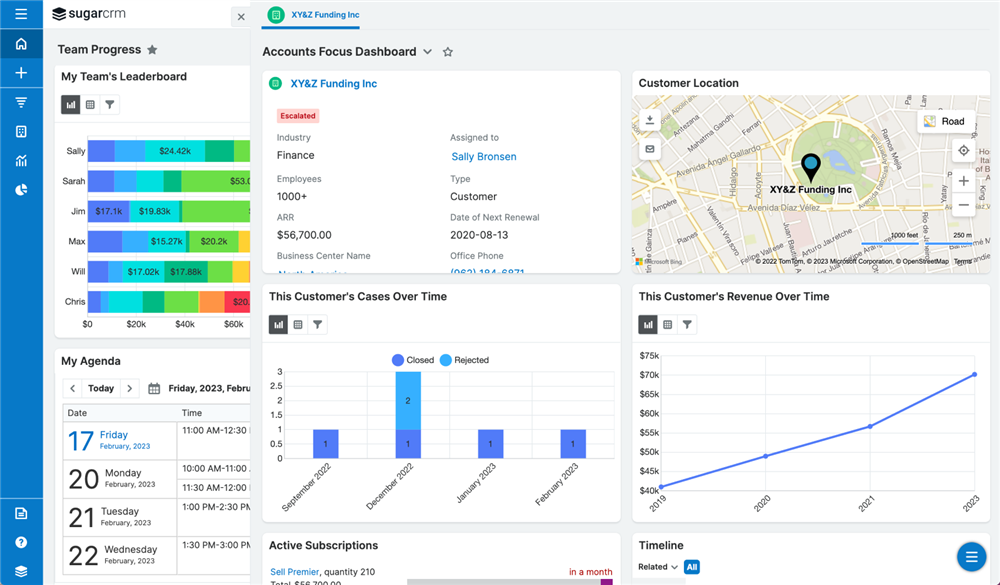Favorite the Accounts Focus Dashboard star
Viewport: 1000px width, 585px height.
[448, 52]
